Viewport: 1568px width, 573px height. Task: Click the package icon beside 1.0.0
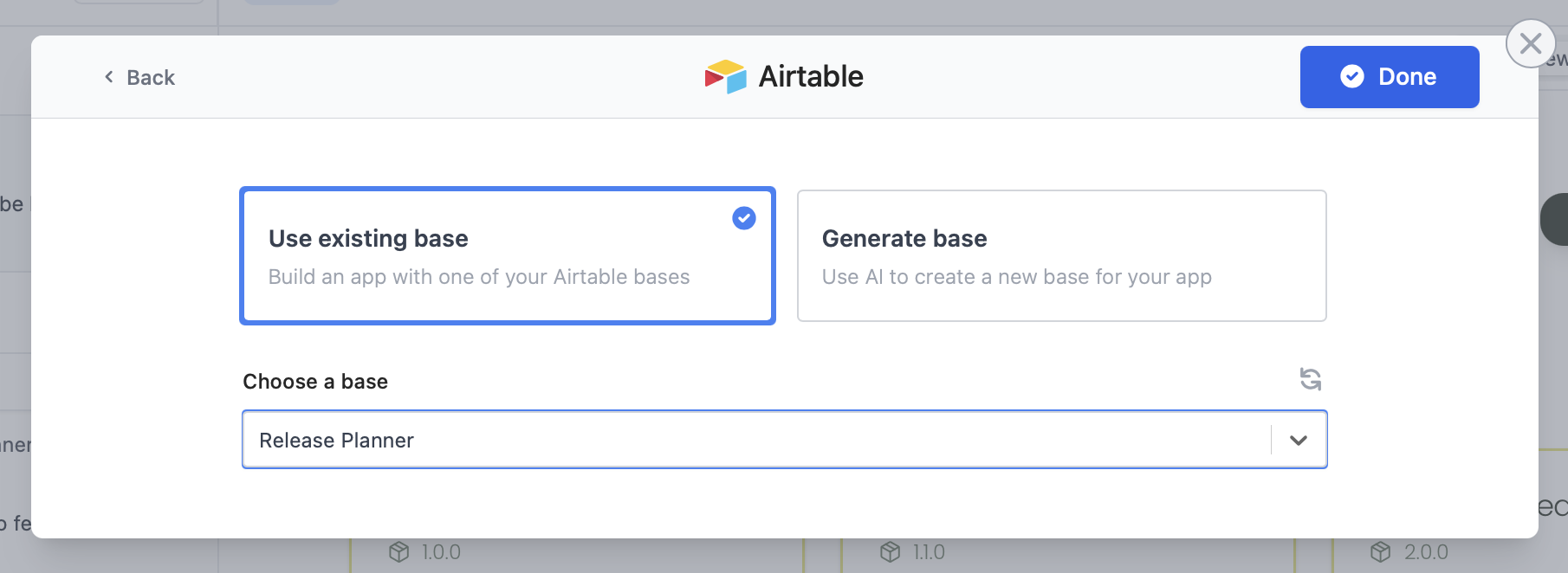click(x=398, y=551)
